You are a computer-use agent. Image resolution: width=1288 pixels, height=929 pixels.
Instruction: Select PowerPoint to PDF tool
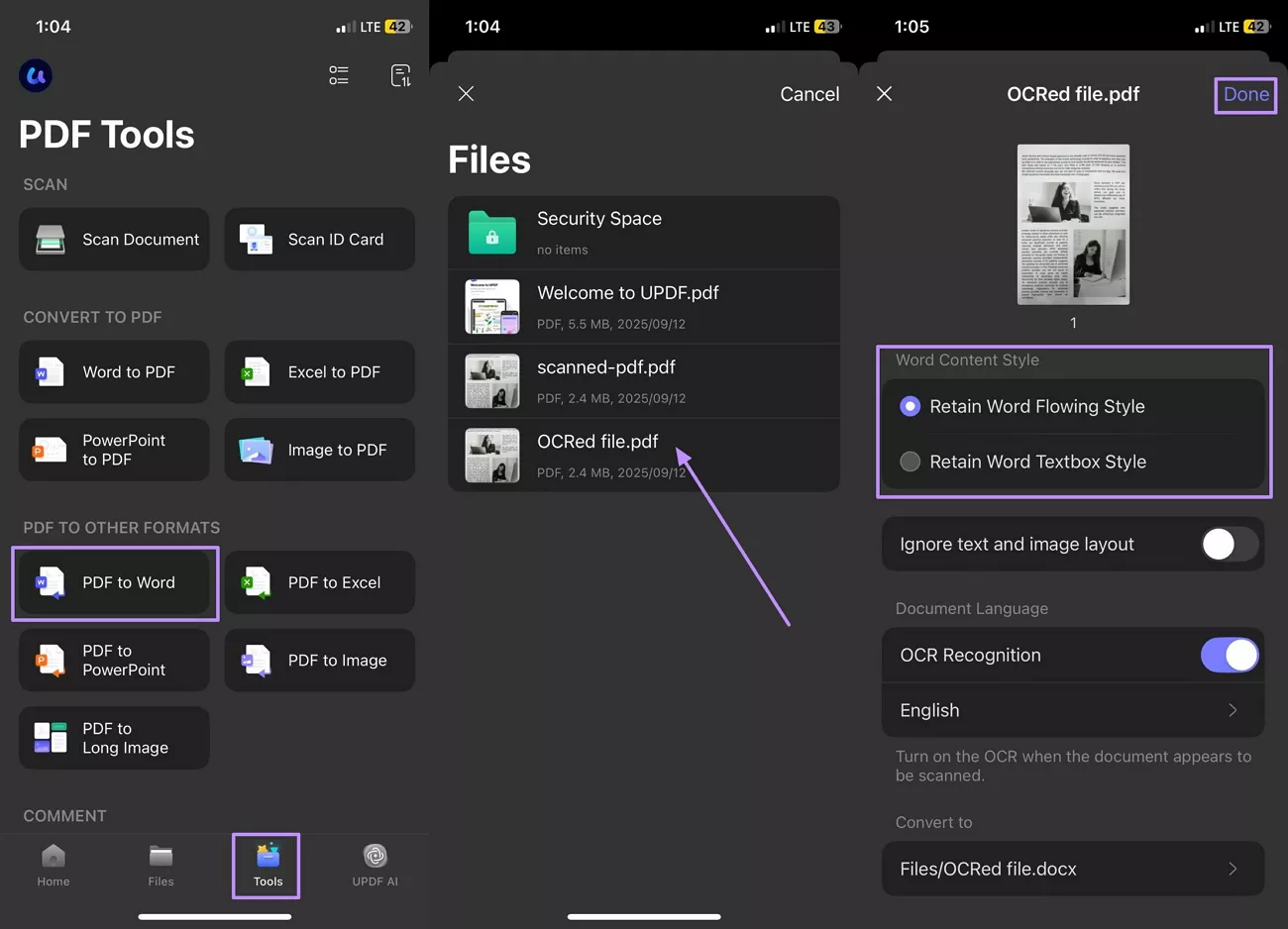(114, 450)
